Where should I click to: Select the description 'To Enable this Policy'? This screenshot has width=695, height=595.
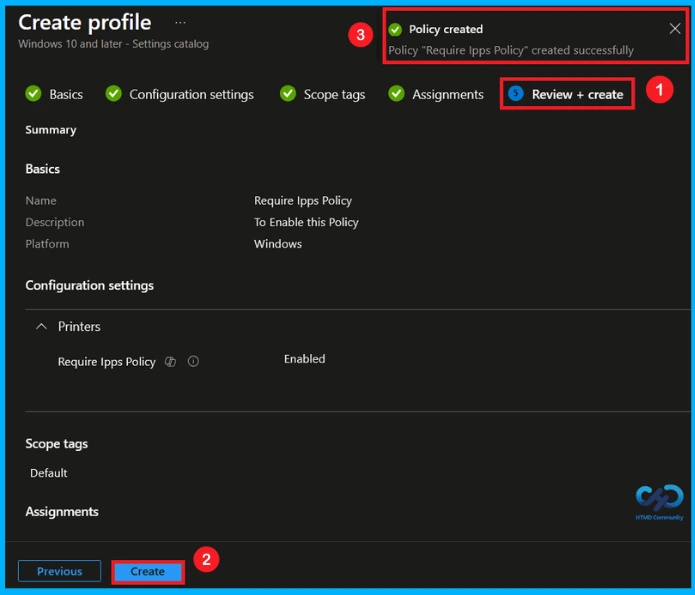pyautogui.click(x=306, y=222)
